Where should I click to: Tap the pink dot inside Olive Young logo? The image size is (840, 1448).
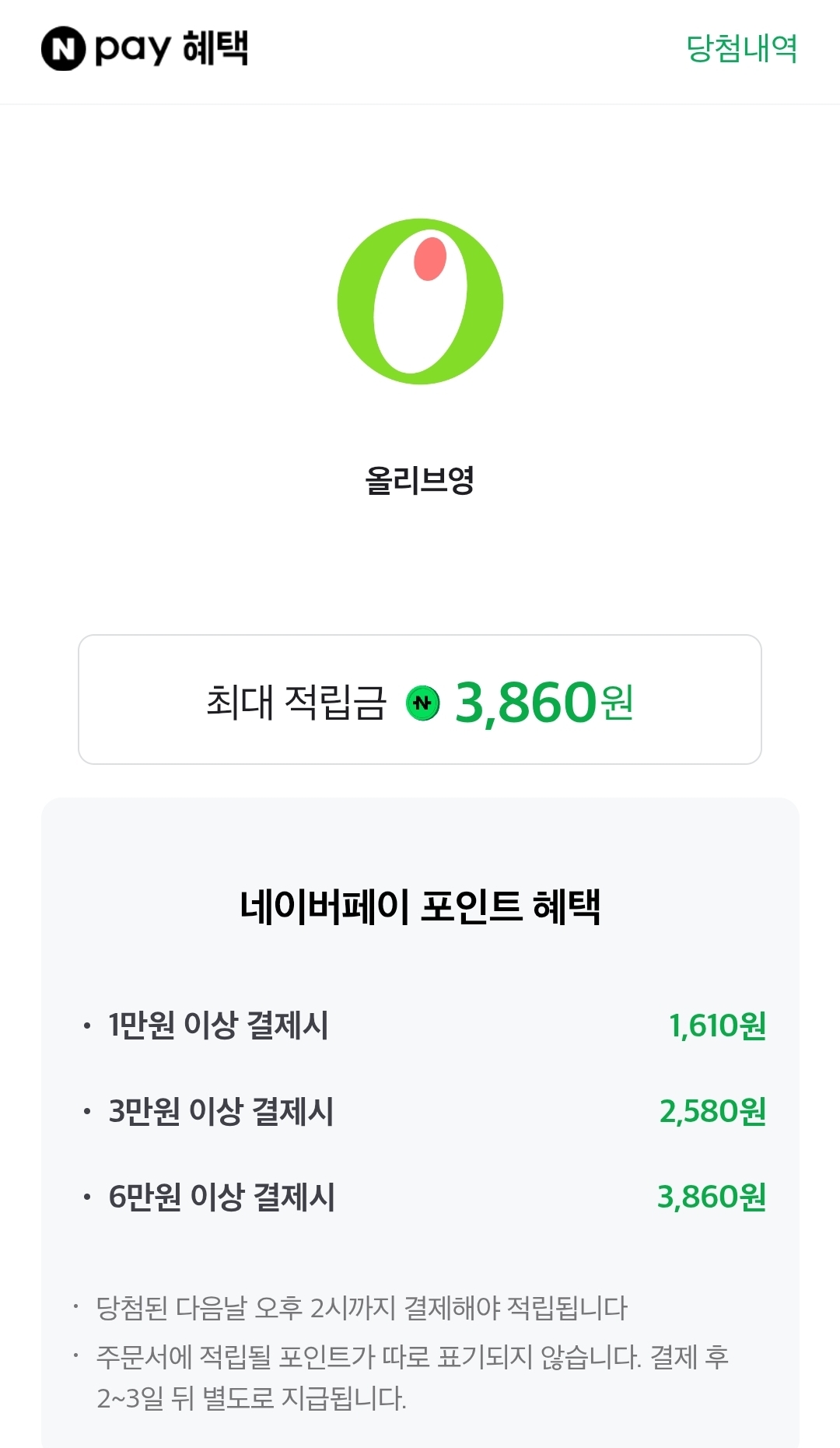tap(430, 259)
